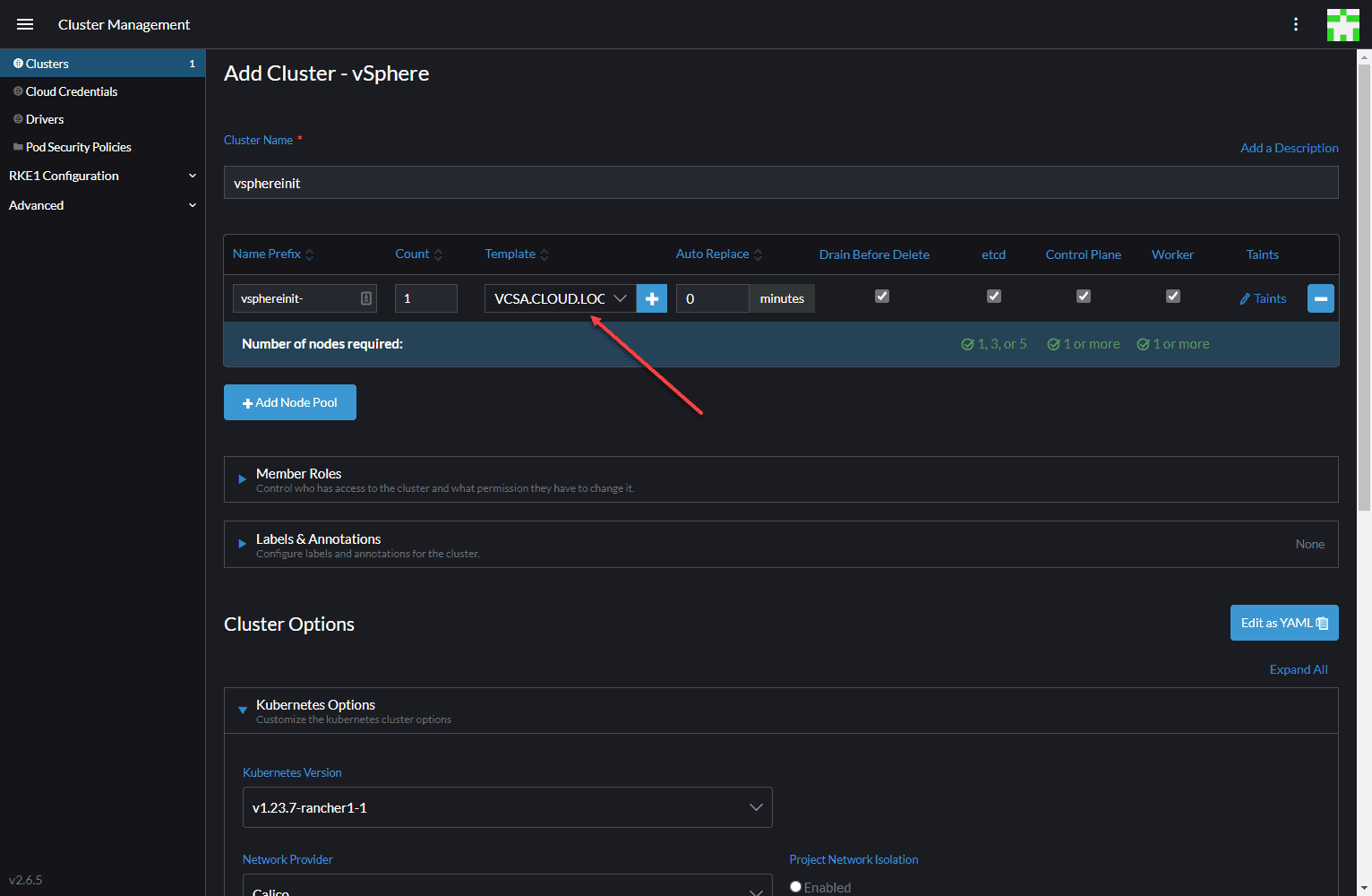Image resolution: width=1372 pixels, height=896 pixels.
Task: Click Expand All link
Action: coord(1299,669)
